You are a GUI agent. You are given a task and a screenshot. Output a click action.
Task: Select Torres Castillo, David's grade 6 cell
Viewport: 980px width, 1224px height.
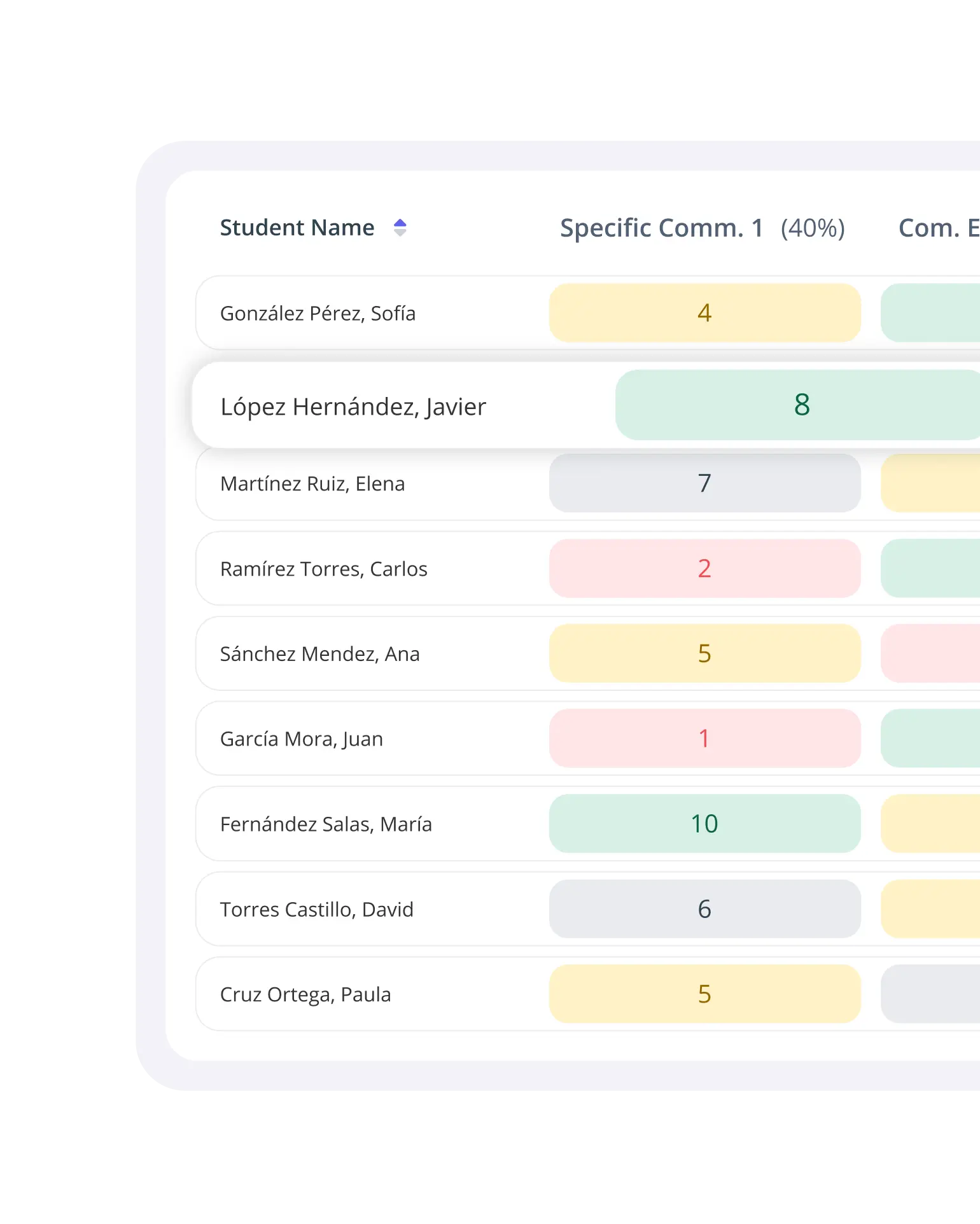[x=704, y=909]
